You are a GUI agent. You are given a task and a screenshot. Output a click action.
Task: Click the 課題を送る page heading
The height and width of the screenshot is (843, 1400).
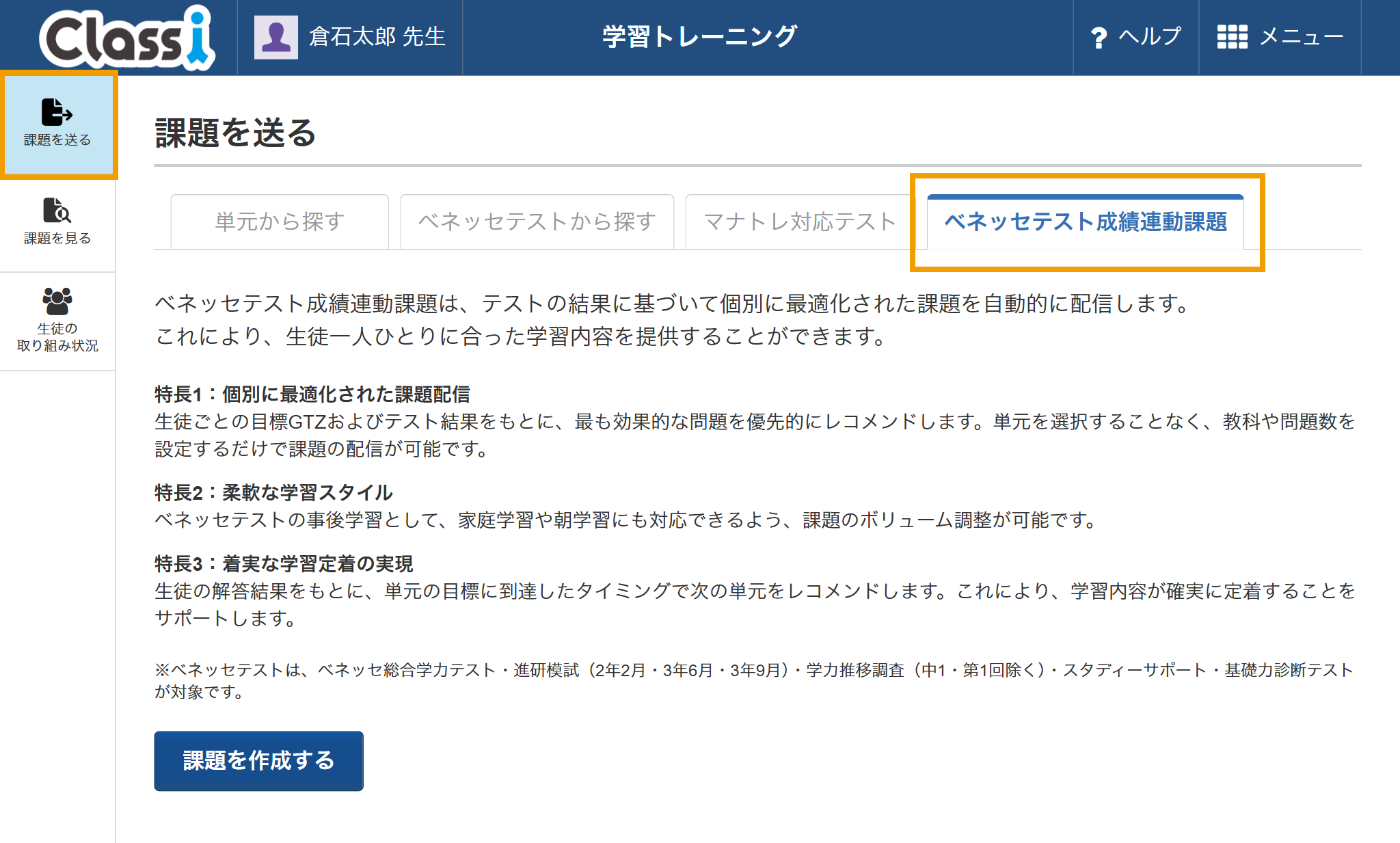(235, 133)
